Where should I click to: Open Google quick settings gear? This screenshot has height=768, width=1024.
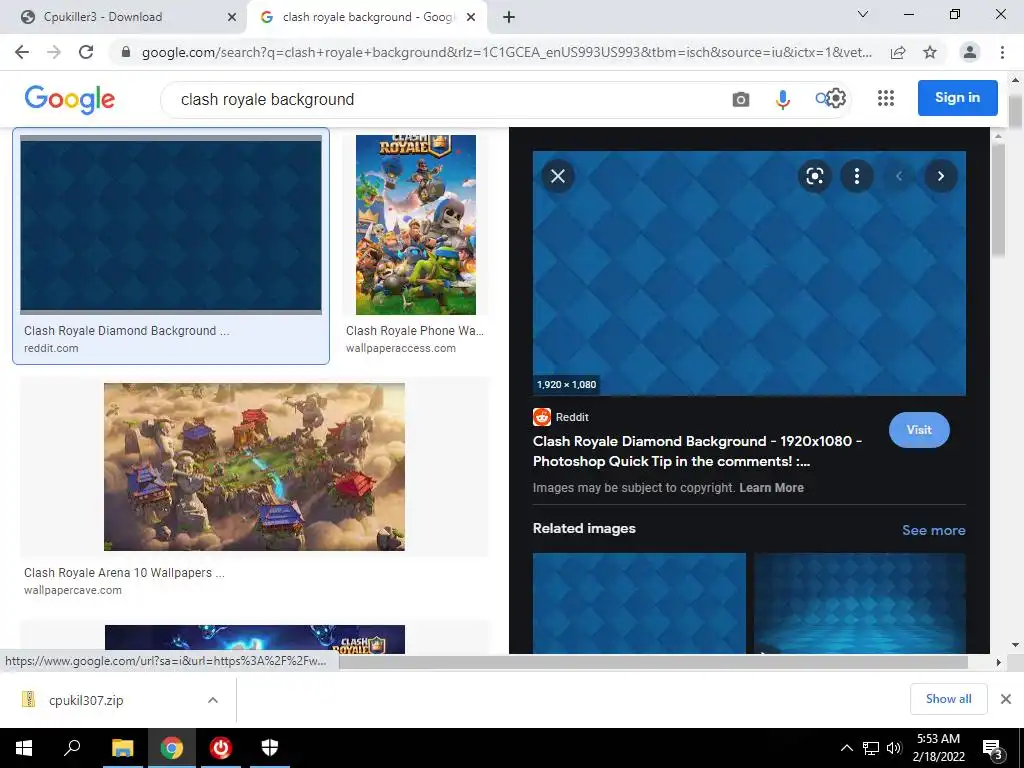tap(836, 98)
